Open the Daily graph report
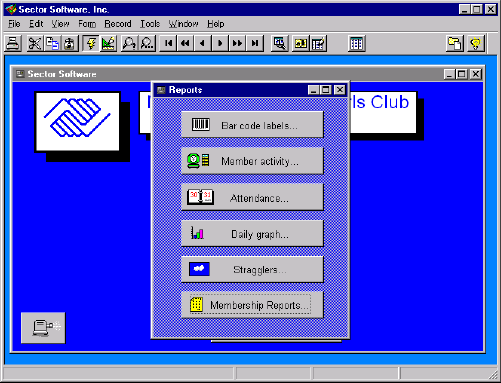The height and width of the screenshot is (383, 501). 252,234
